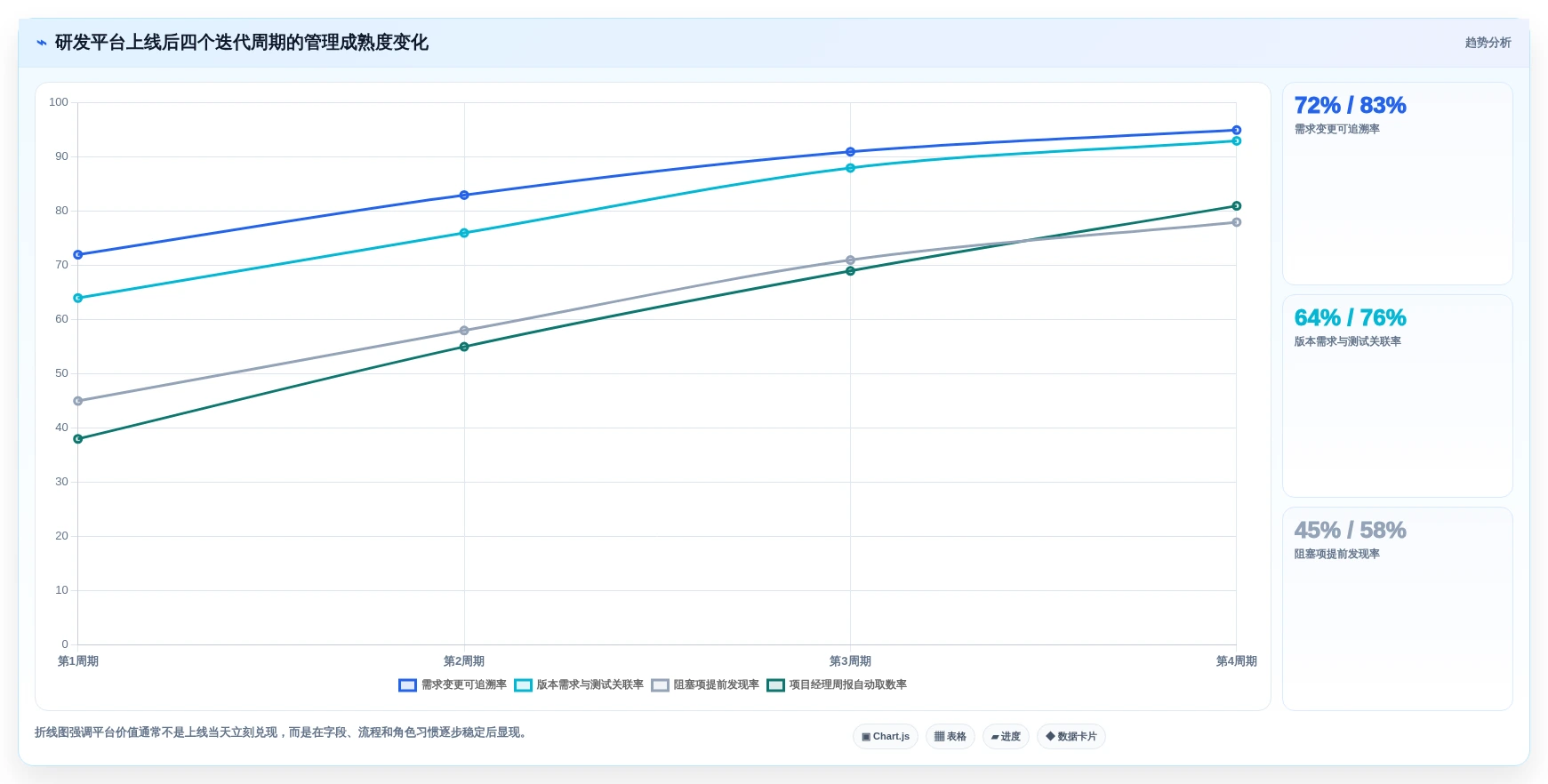Click the Chart.js tag button

886,737
